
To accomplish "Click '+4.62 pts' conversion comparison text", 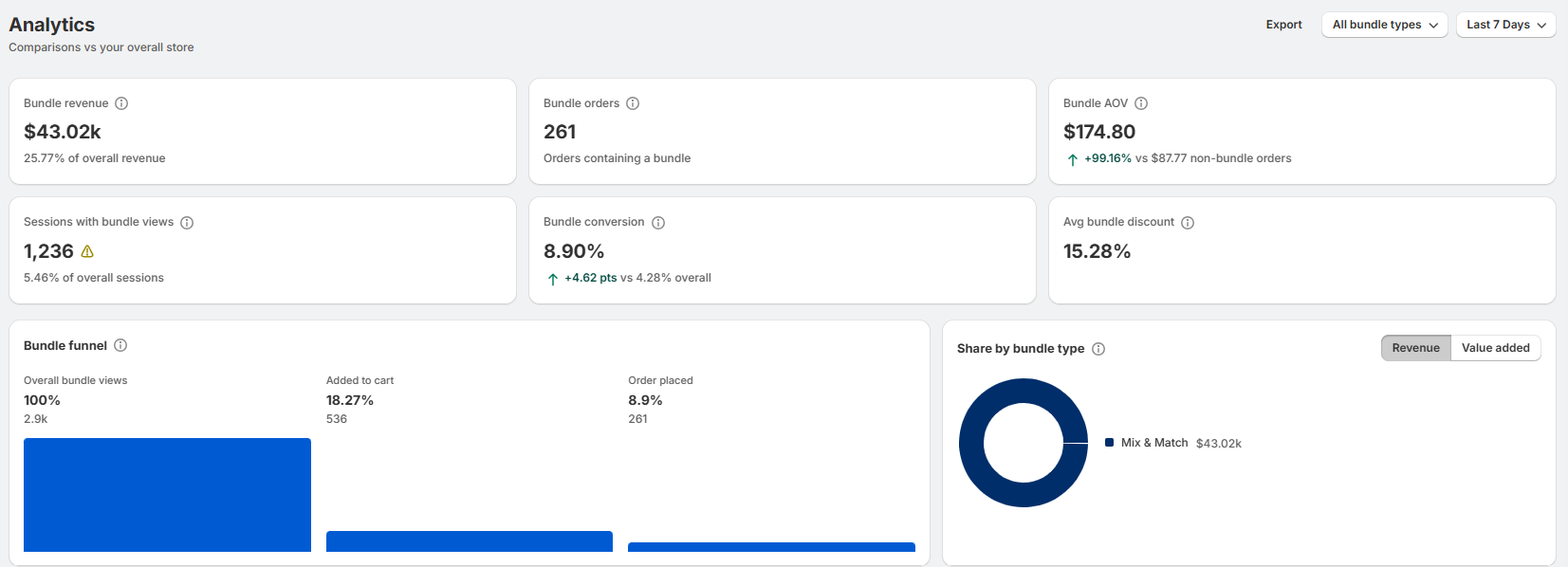I will 591,278.
